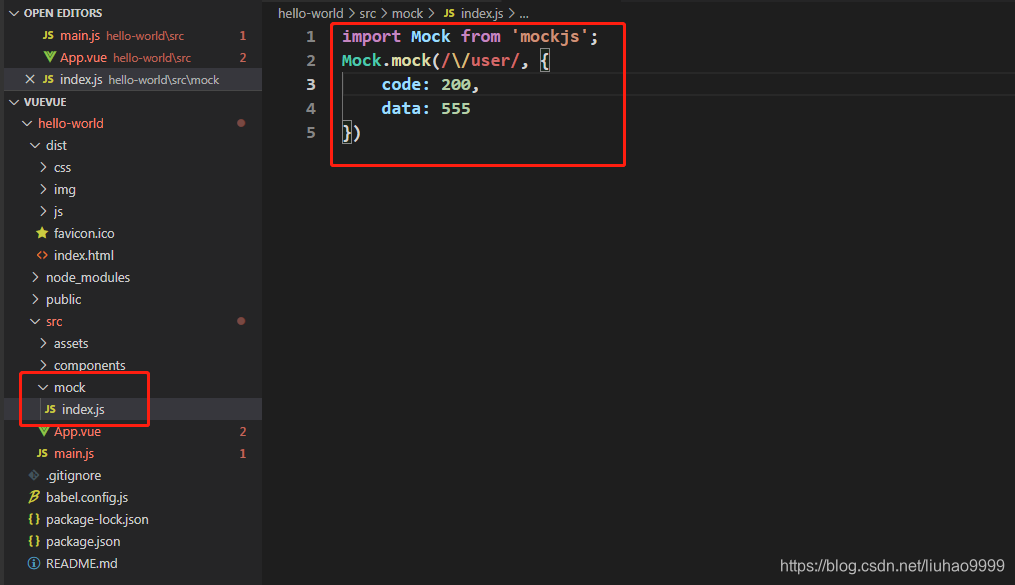
Task: Collapse the OPEN EDITORS section
Action: [15, 13]
